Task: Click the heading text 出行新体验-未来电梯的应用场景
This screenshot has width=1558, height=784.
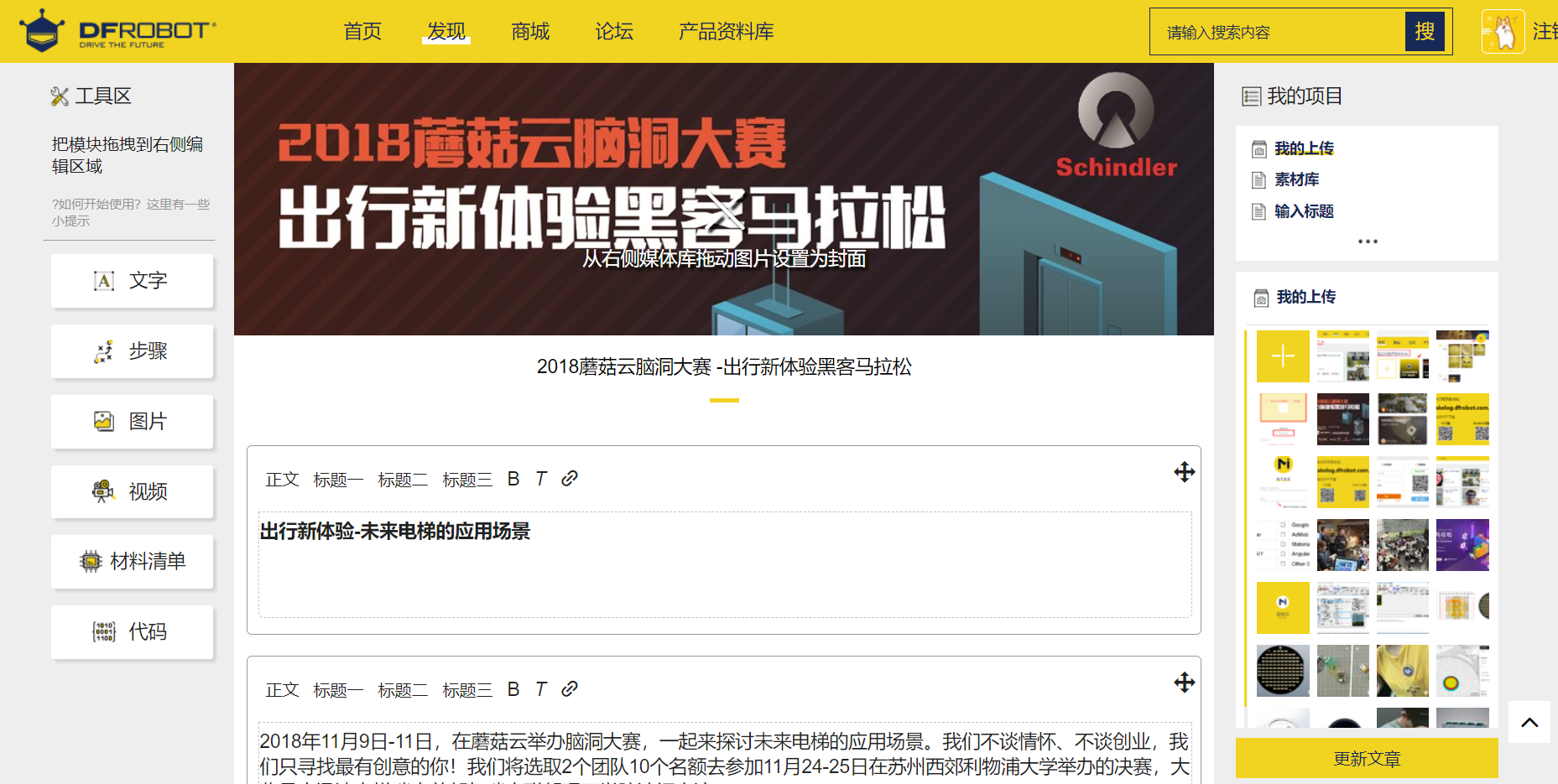Action: [395, 532]
